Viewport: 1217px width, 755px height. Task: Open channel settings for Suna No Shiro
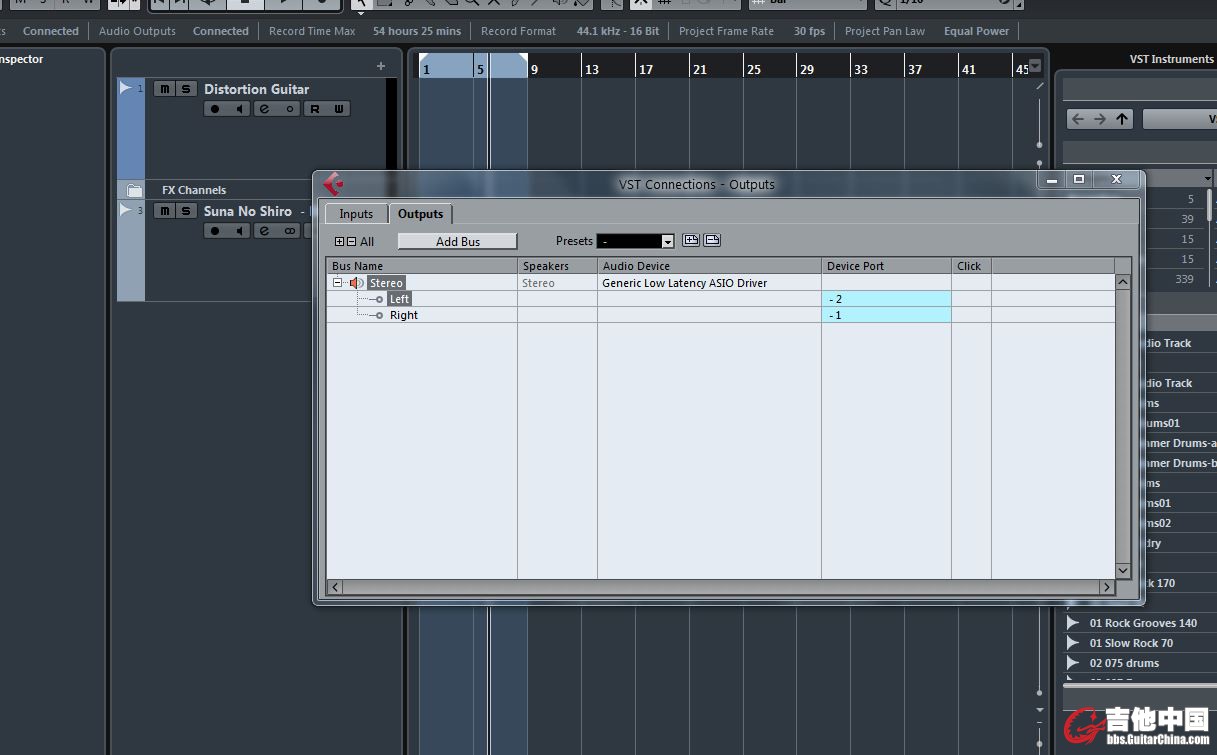pyautogui.click(x=265, y=231)
